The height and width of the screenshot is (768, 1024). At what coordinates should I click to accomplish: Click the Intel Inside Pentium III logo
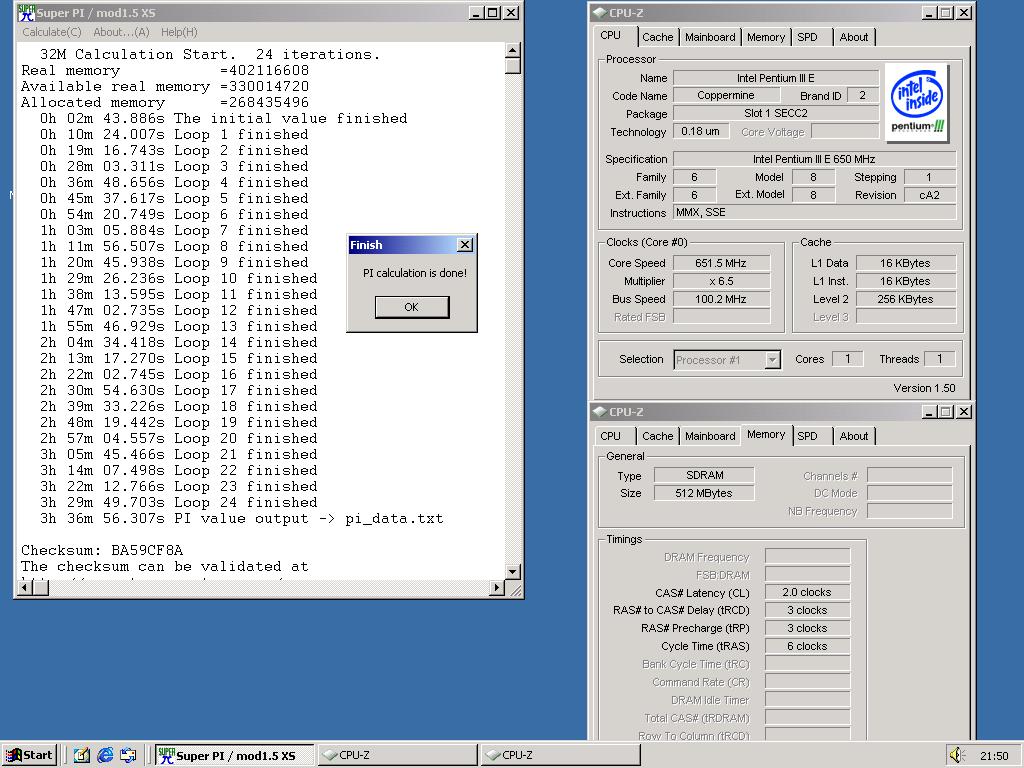point(917,103)
